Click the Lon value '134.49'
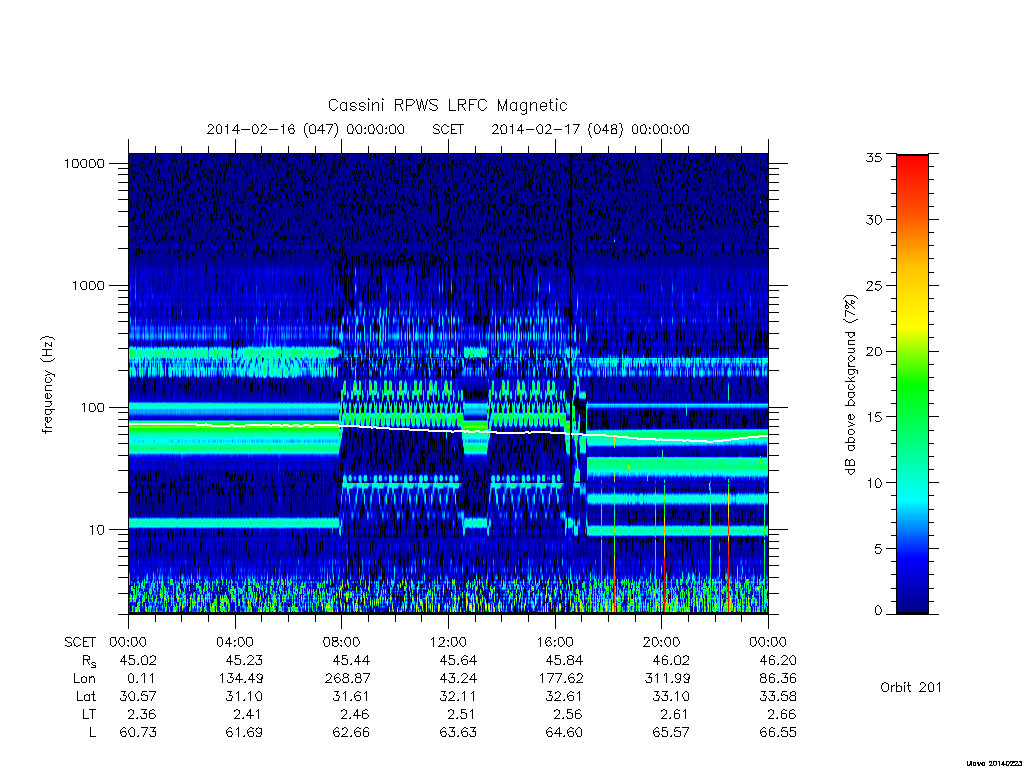 [x=240, y=679]
